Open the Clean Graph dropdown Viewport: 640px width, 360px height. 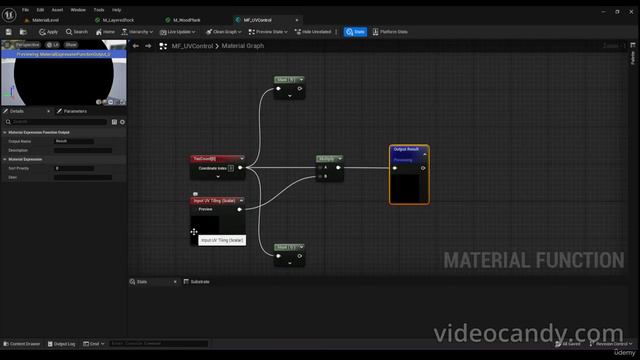[x=224, y=32]
